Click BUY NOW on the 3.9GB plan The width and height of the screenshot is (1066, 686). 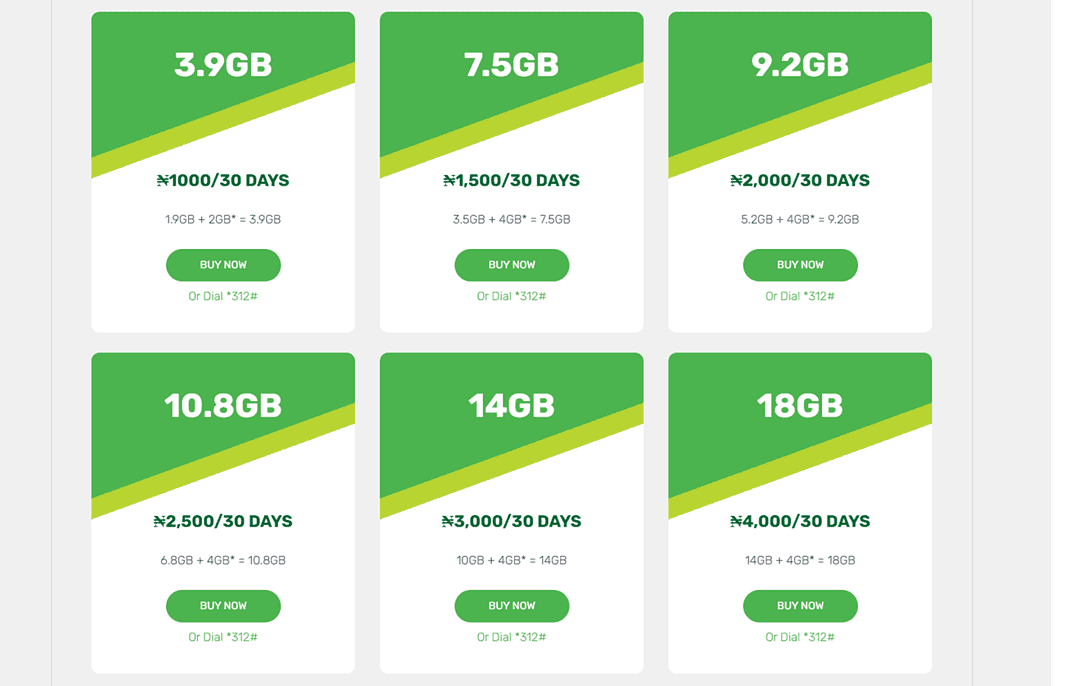(x=222, y=264)
